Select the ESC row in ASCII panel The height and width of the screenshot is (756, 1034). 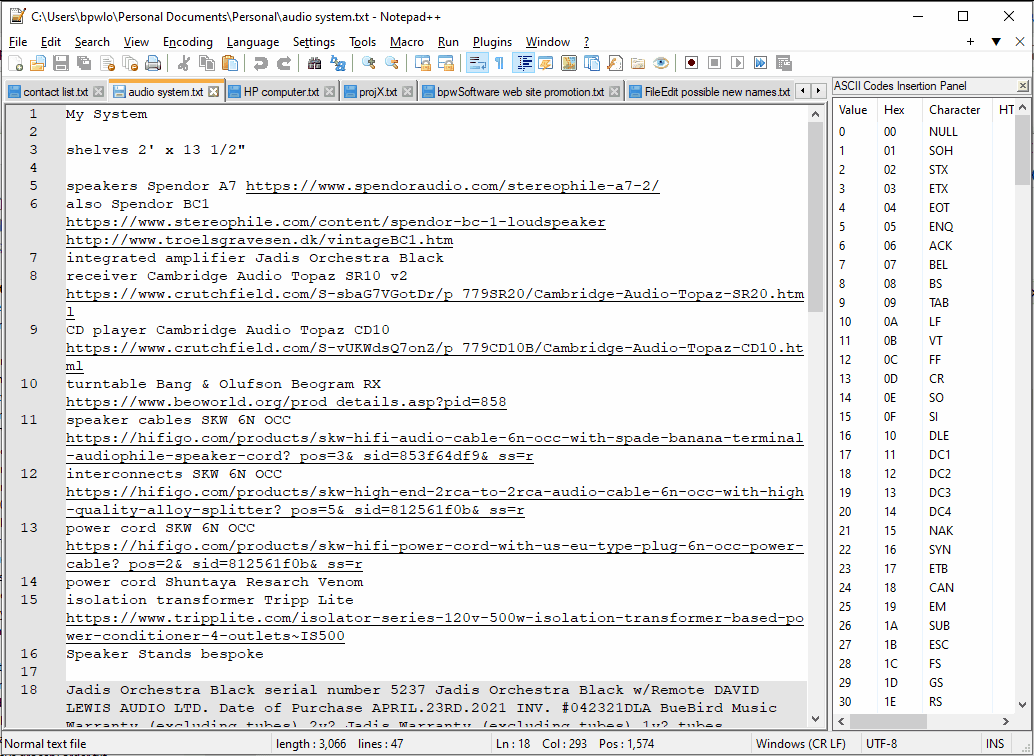tap(923, 645)
